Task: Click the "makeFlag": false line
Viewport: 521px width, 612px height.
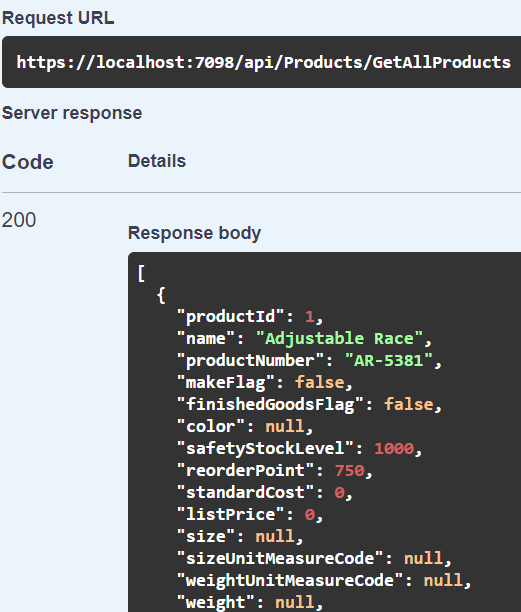Action: (265, 382)
